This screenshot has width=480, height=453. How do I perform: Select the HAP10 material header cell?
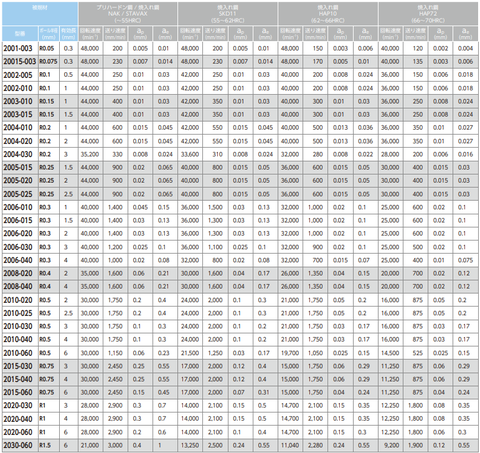pyautogui.click(x=328, y=14)
